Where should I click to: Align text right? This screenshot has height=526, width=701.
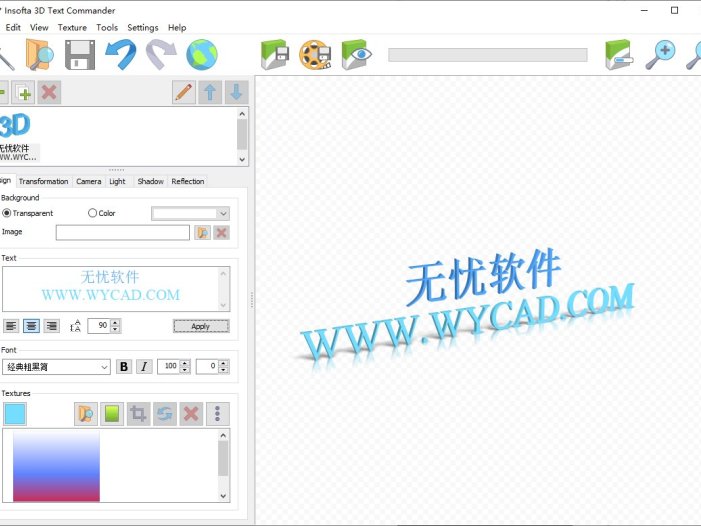pos(52,326)
